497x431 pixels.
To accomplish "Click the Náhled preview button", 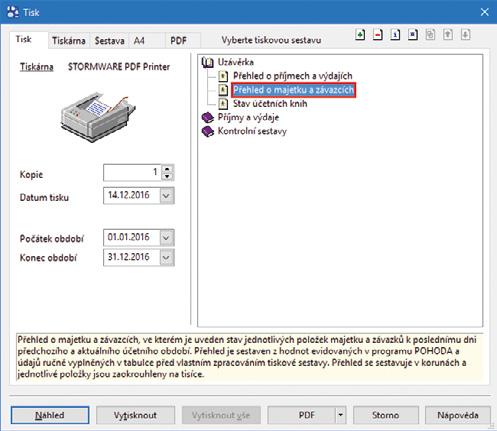I will 50,415.
